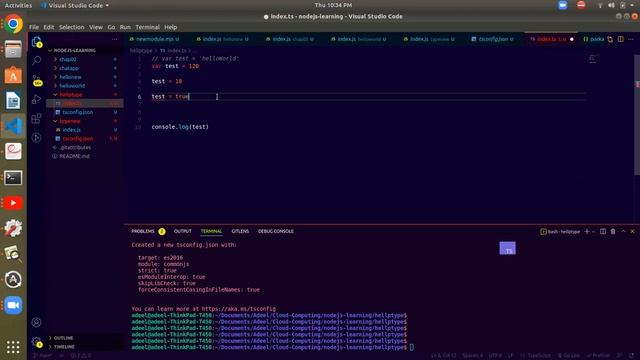Click the minimap in editor

pyautogui.click(x=594, y=59)
